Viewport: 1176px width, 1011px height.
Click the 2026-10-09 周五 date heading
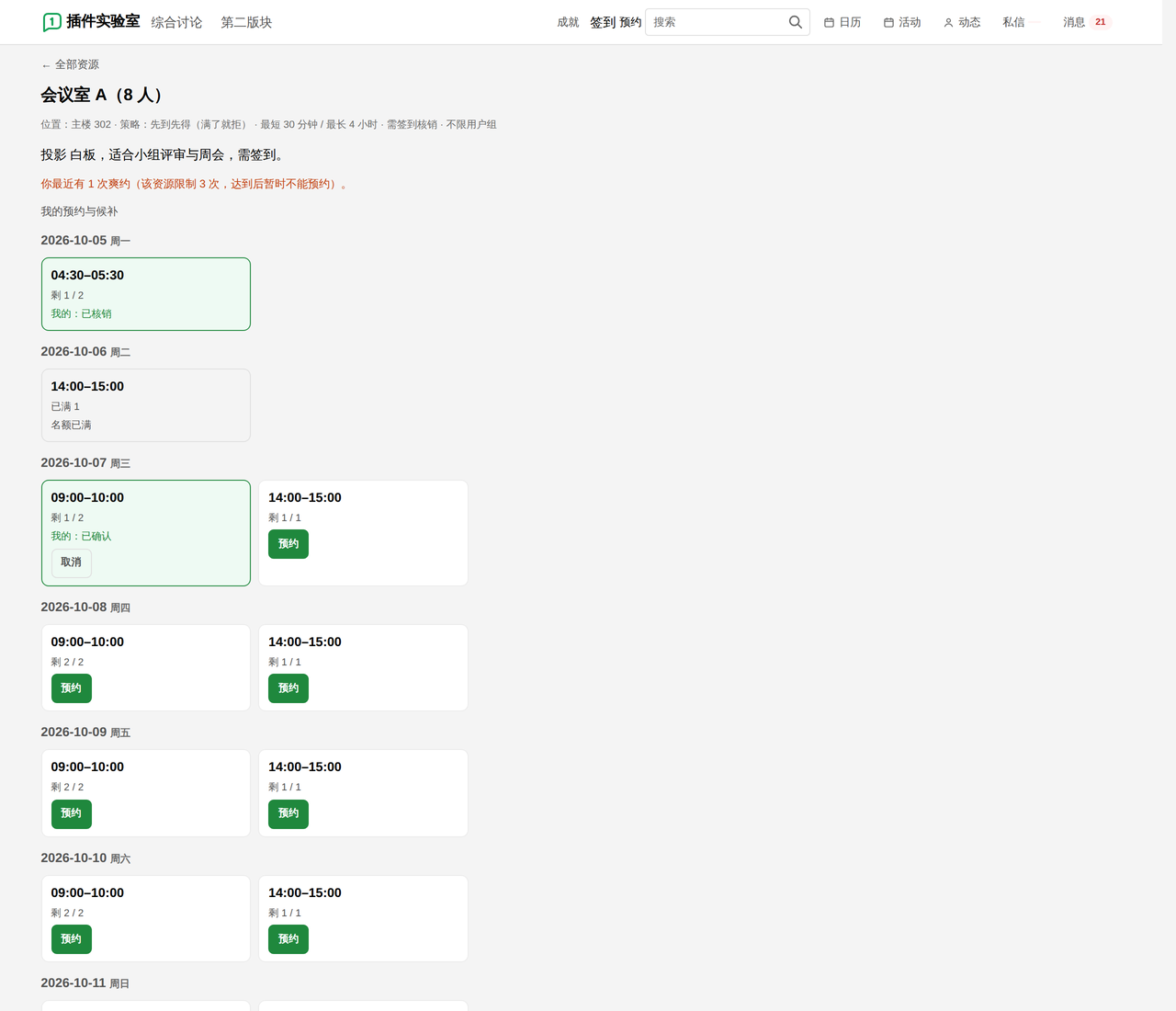(85, 733)
